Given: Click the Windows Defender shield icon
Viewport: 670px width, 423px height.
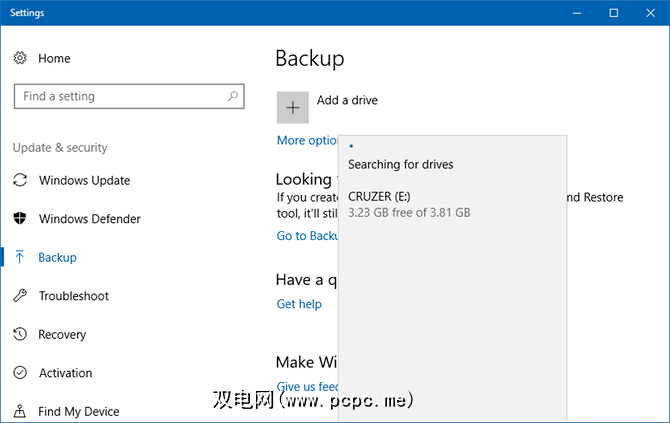Looking at the screenshot, I should coord(20,219).
